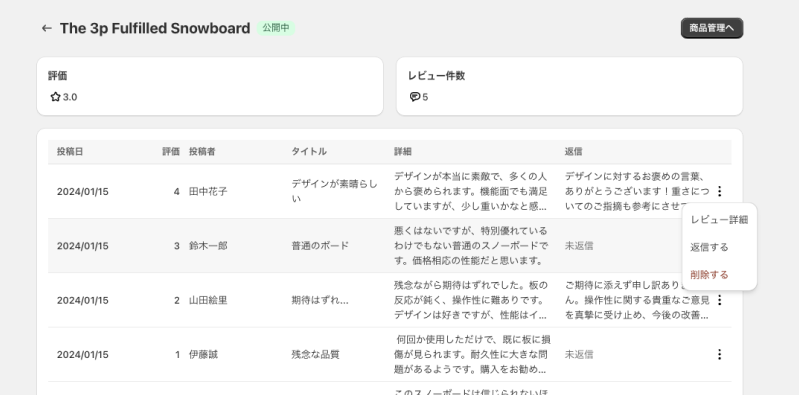Click the review detail in 伊藤誠's row

472,354
